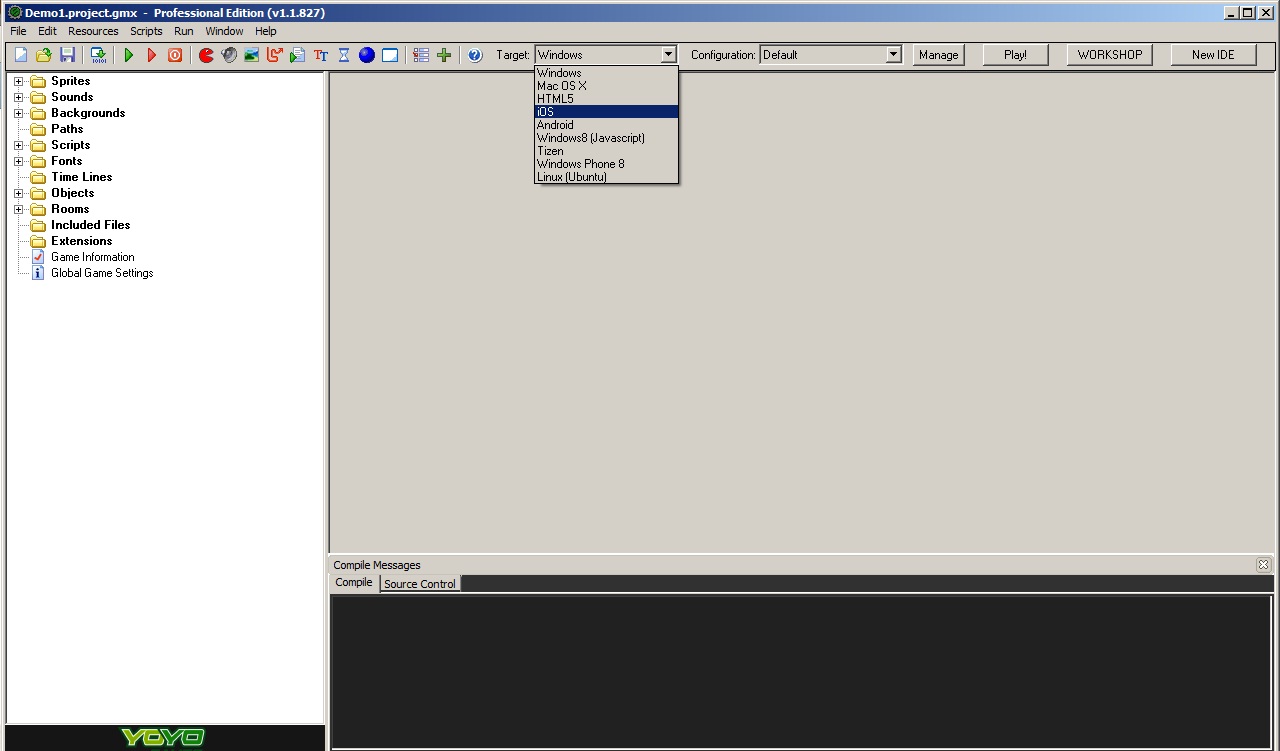Close the Compile Messages panel
Image resolution: width=1280 pixels, height=751 pixels.
click(x=1263, y=565)
